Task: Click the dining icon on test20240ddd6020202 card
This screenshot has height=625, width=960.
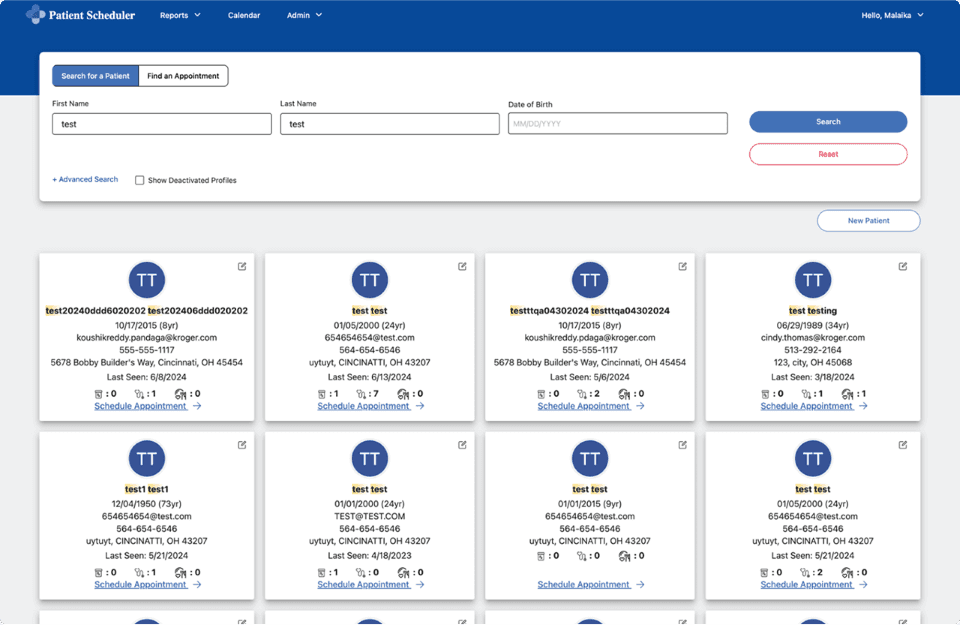Action: (180, 394)
